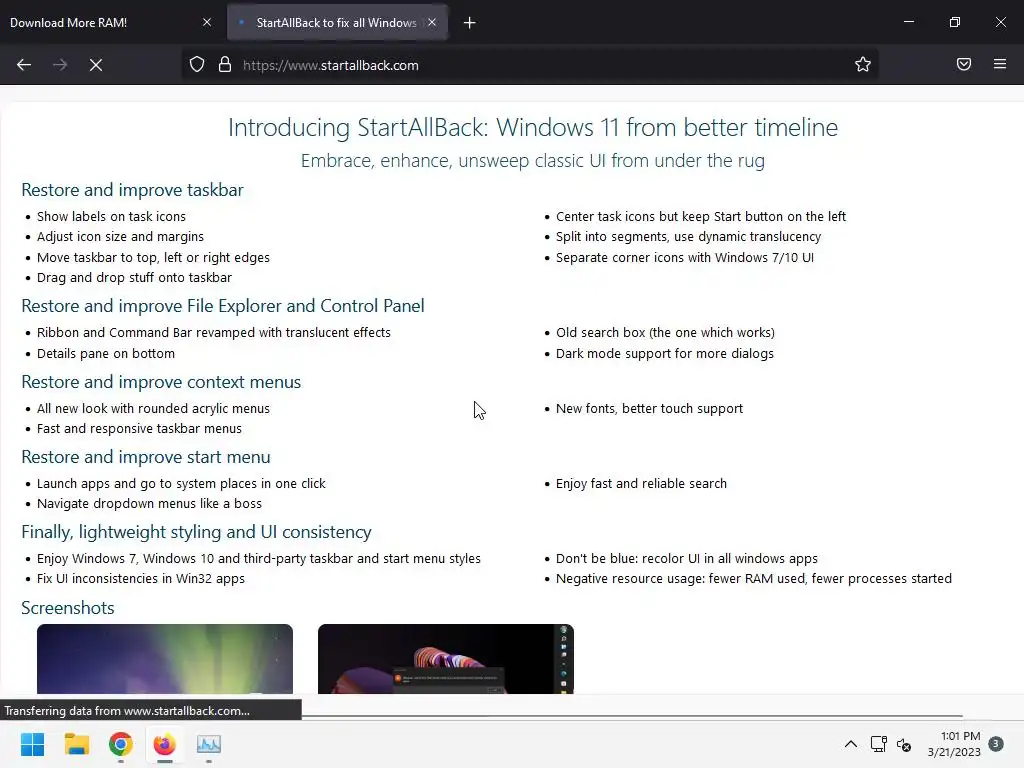
Task: Click 'Restore and improve context menus' heading
Action: tap(161, 381)
